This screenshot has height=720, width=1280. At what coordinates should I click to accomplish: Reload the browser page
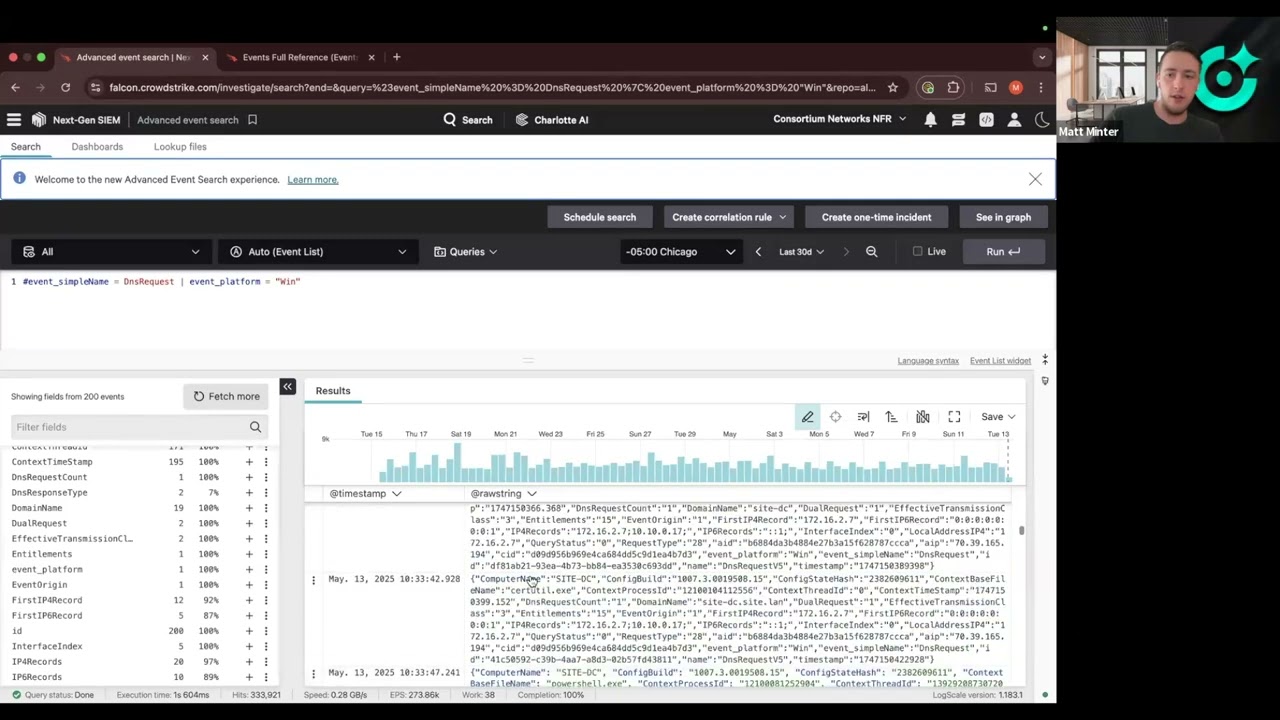pyautogui.click(x=65, y=88)
